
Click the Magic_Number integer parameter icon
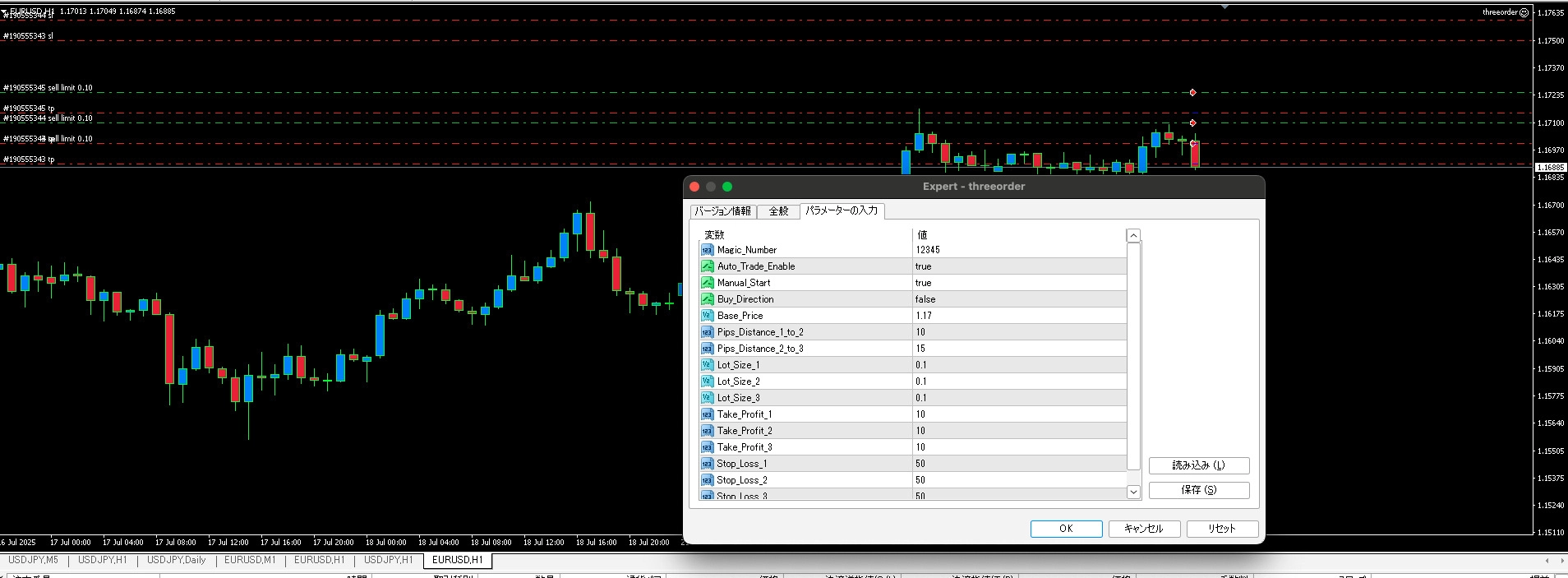click(x=707, y=250)
